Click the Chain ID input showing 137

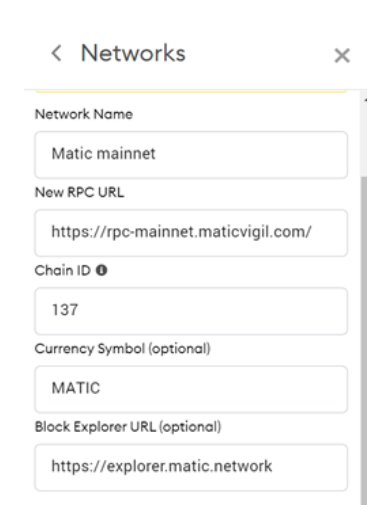coord(191,311)
